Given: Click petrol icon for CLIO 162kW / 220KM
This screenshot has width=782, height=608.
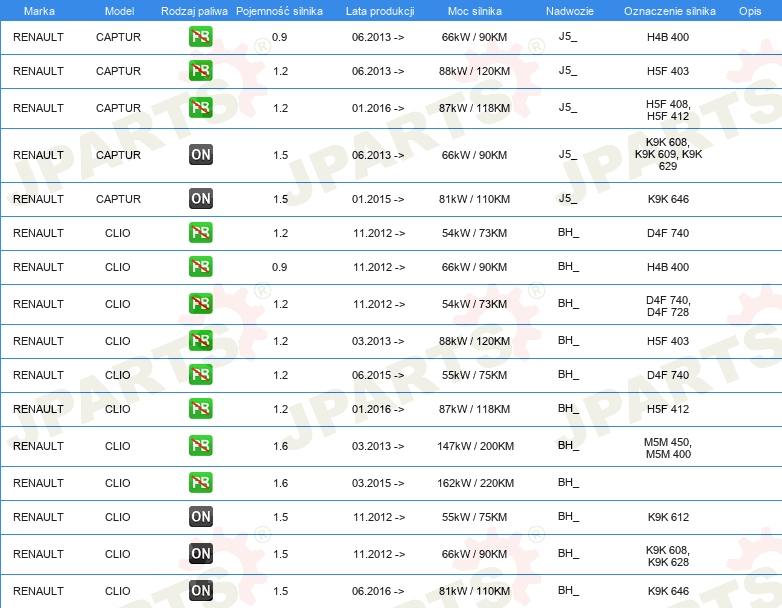Looking at the screenshot, I should (200, 482).
